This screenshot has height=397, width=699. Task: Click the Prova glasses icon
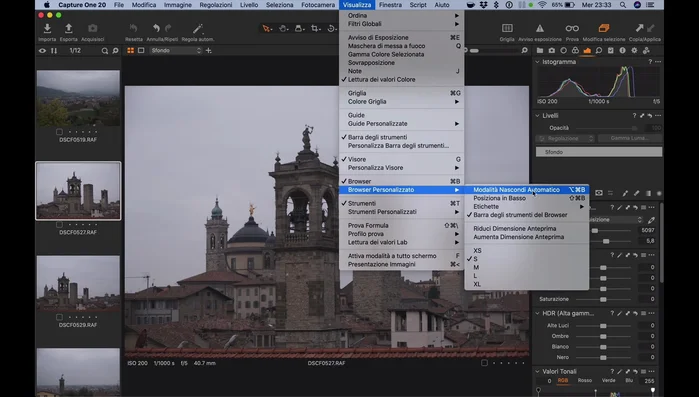click(572, 29)
